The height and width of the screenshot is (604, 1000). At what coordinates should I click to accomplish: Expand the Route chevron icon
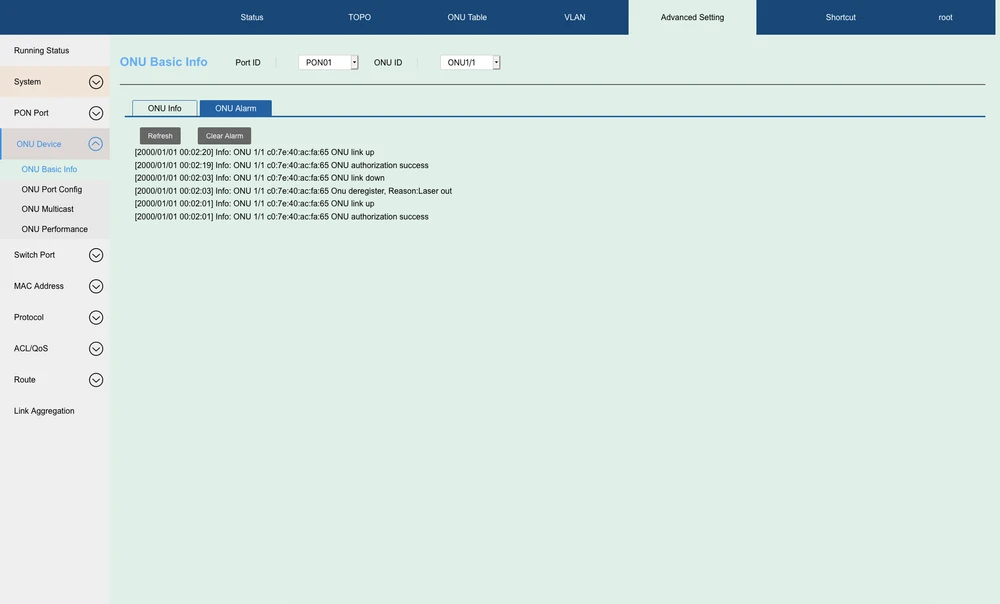coord(96,380)
